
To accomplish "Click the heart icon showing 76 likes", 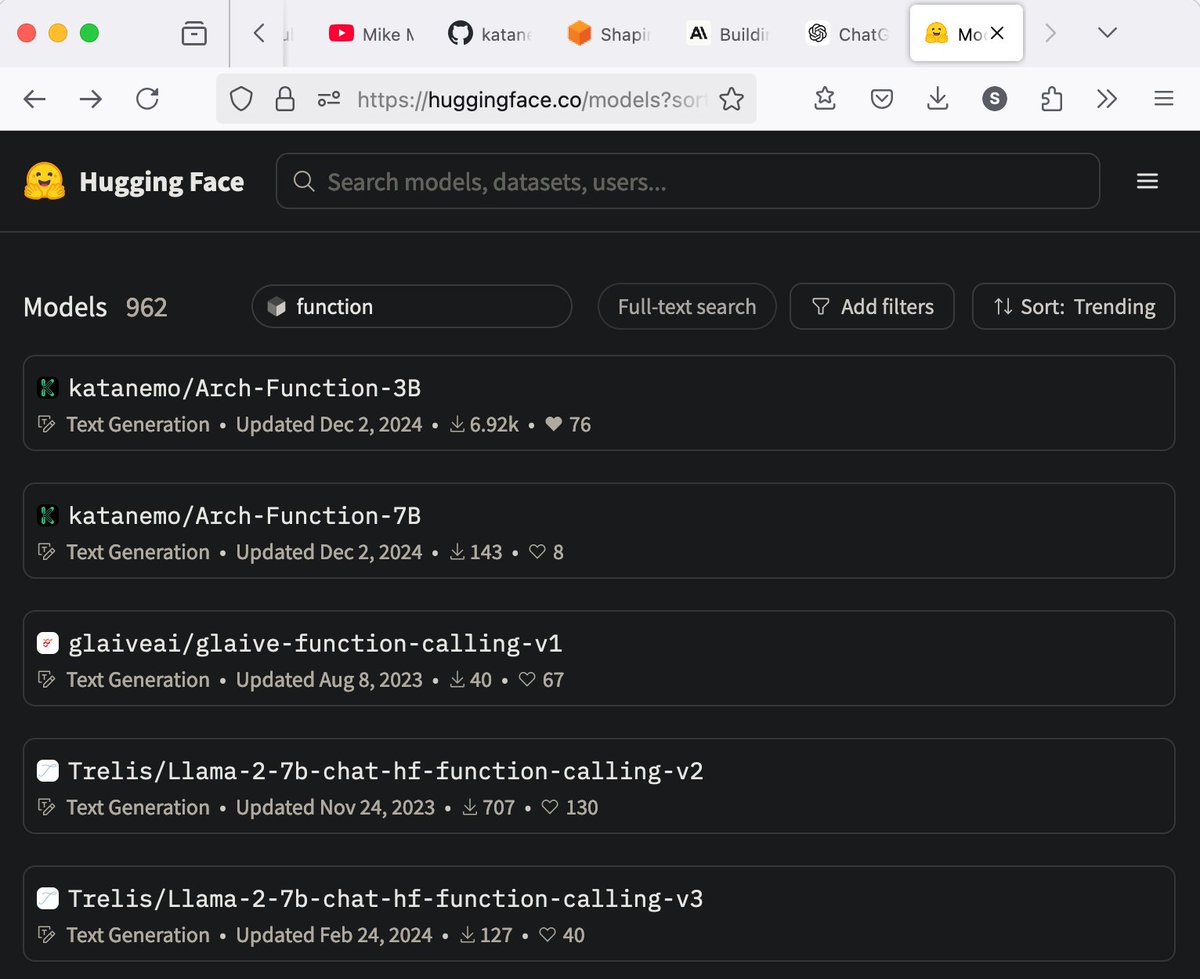I will [554, 425].
